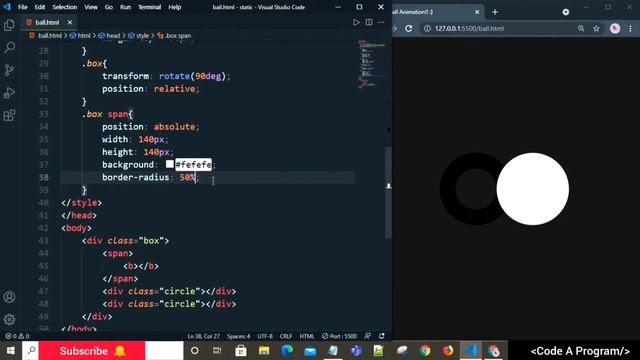Viewport: 640px width, 360px height.
Task: Click the style breadcrumb segment
Action: 142,36
